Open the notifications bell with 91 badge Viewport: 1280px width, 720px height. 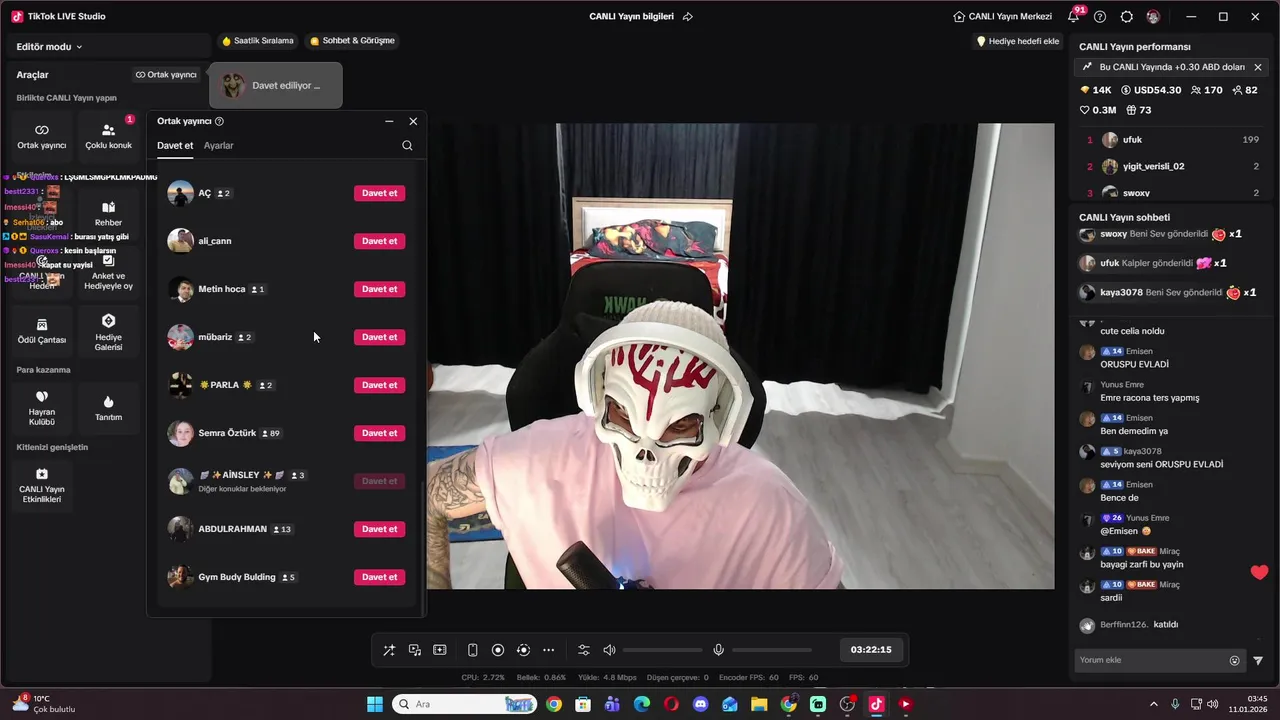click(1073, 17)
